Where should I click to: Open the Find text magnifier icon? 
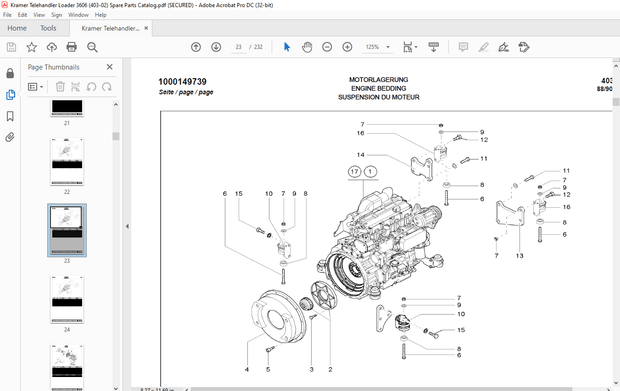[x=92, y=47]
